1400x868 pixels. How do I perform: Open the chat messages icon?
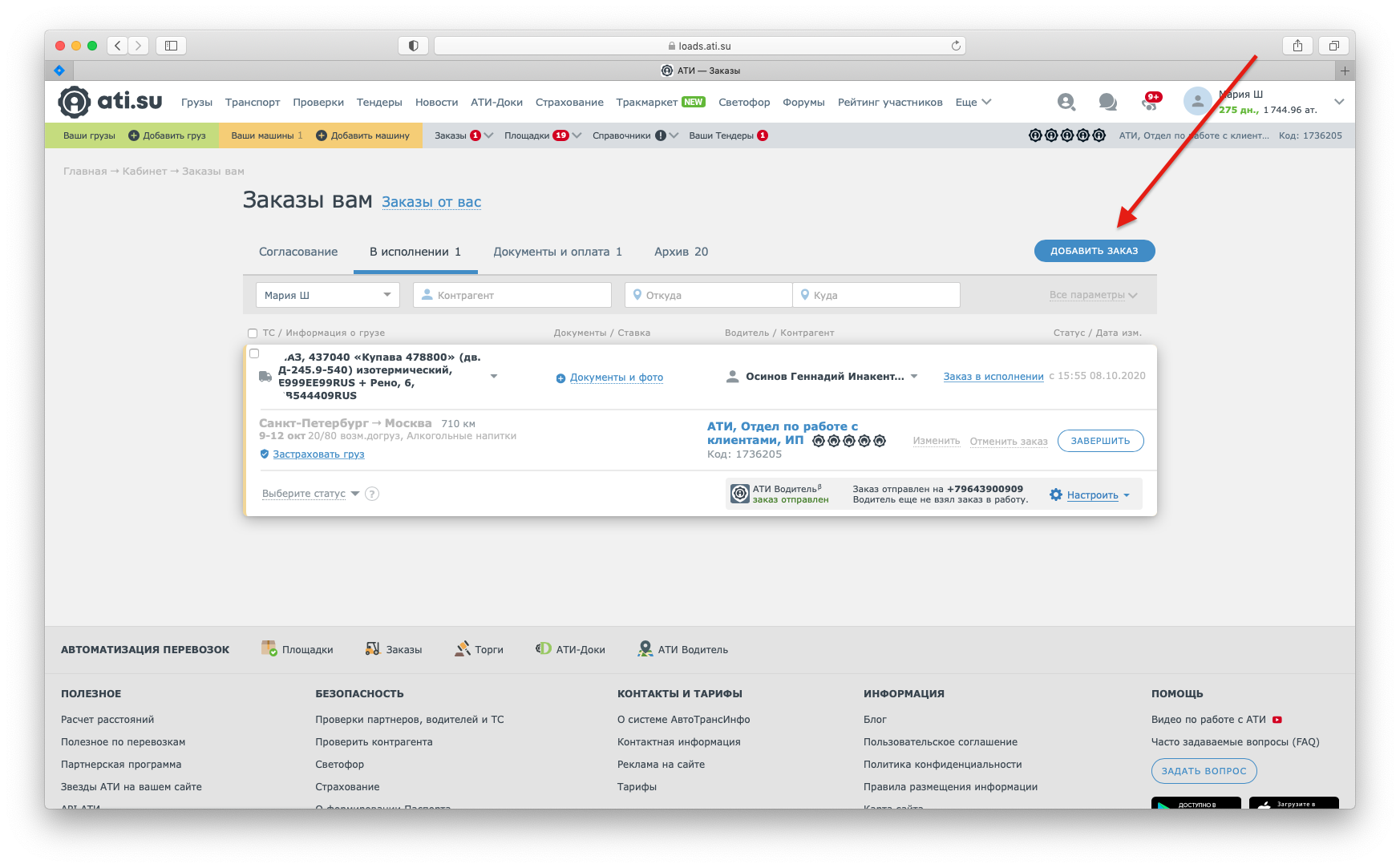pyautogui.click(x=1108, y=102)
